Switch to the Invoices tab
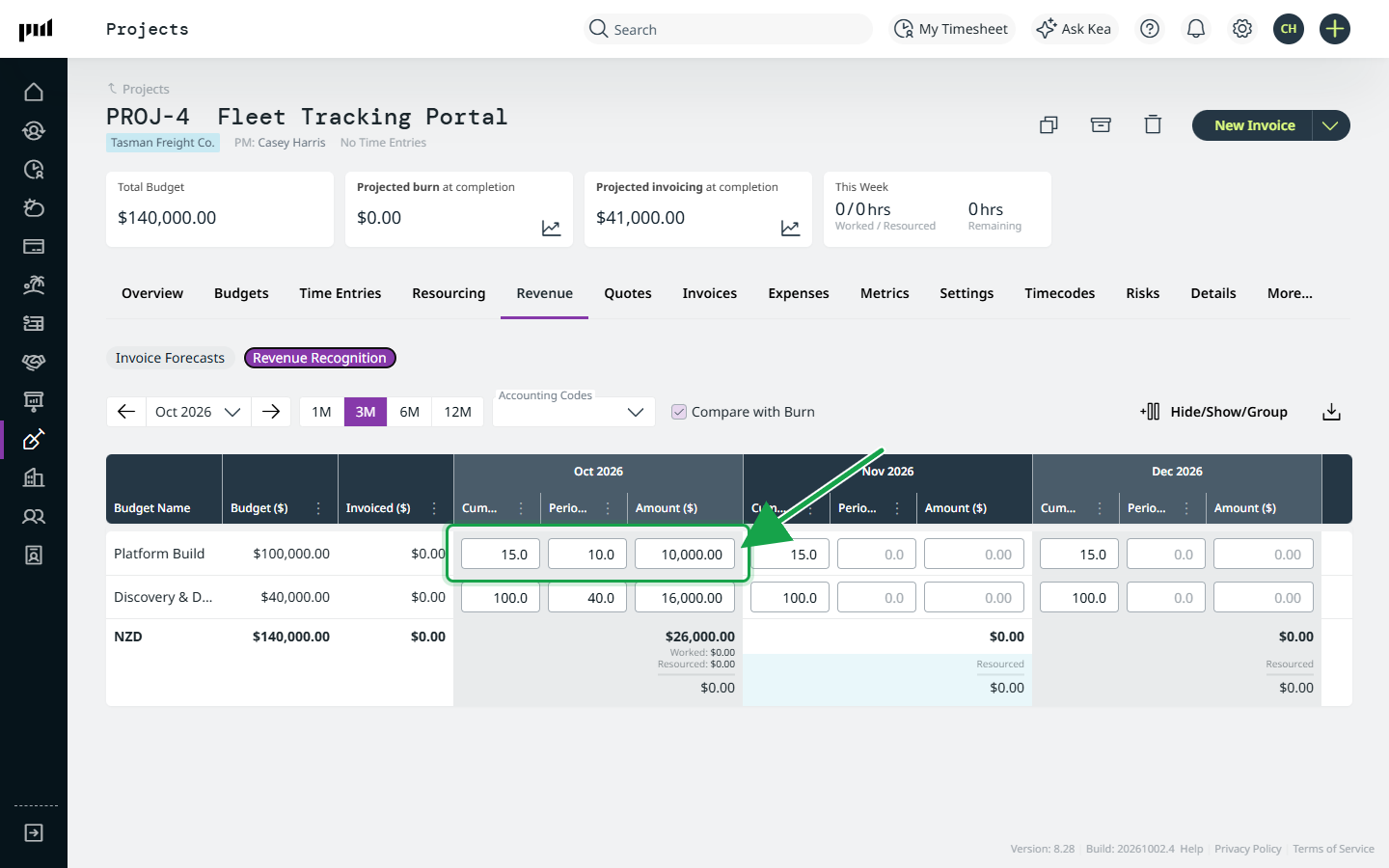 pos(710,293)
